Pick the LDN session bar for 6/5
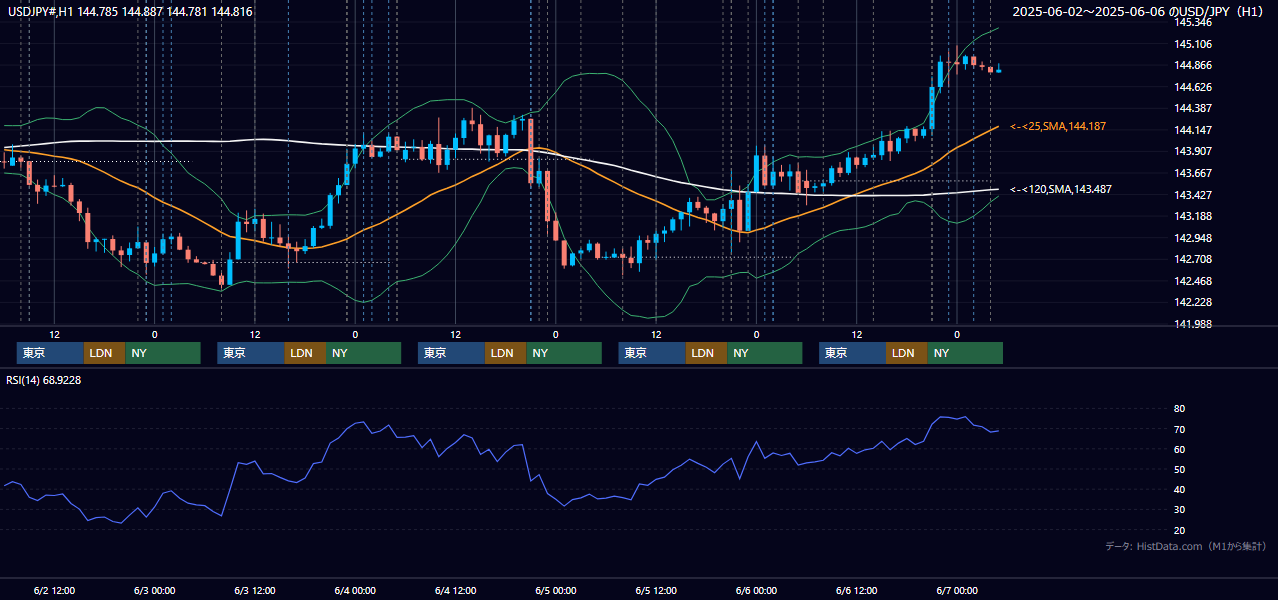Image resolution: width=1278 pixels, height=600 pixels. (706, 353)
